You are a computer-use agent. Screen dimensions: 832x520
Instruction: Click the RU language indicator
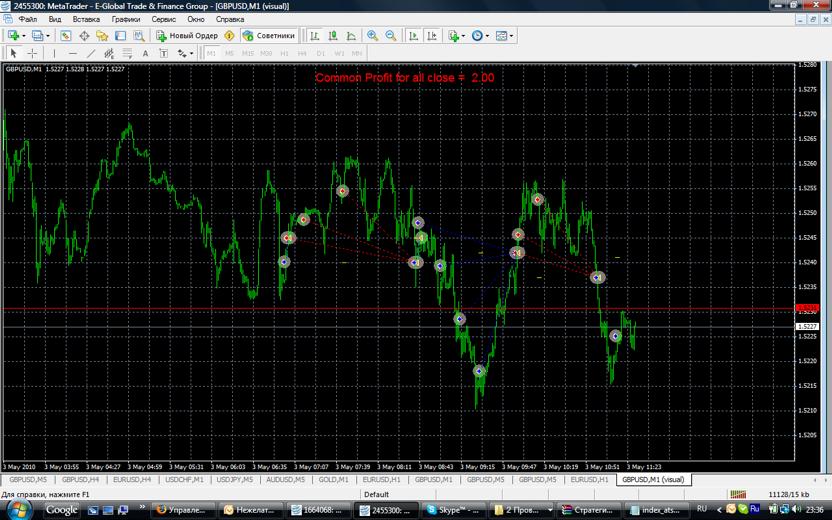(x=701, y=509)
